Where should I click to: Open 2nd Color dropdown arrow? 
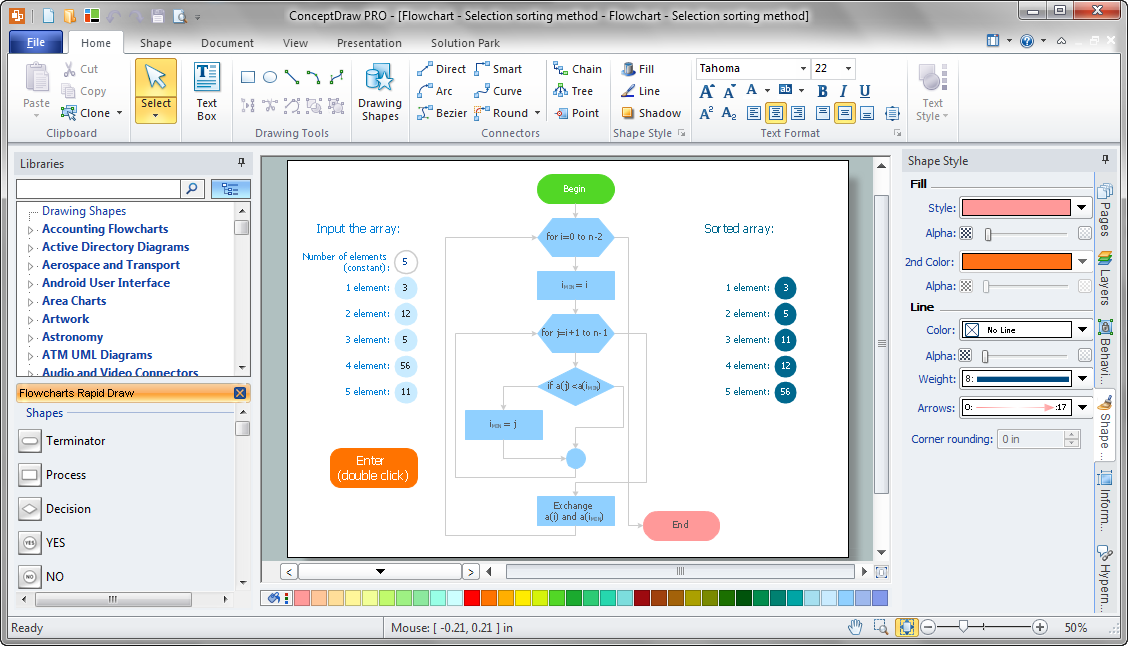coord(1083,262)
